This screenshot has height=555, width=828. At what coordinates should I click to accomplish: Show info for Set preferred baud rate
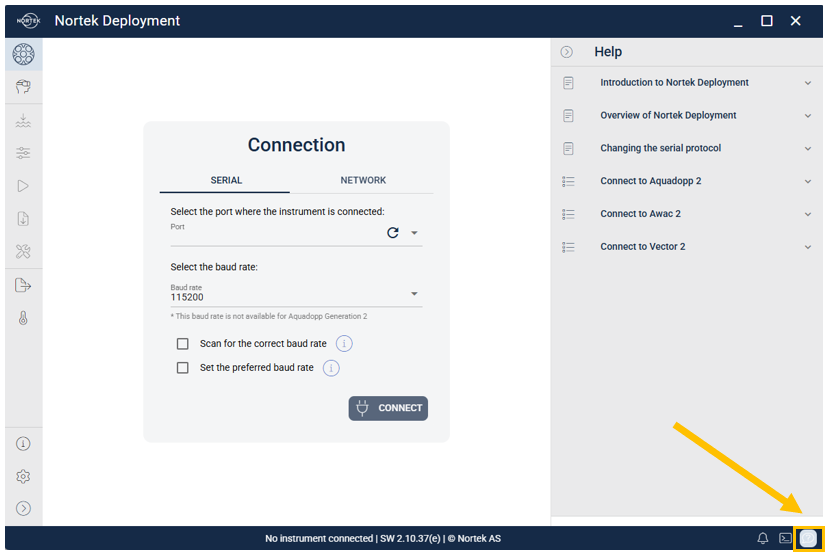[331, 368]
